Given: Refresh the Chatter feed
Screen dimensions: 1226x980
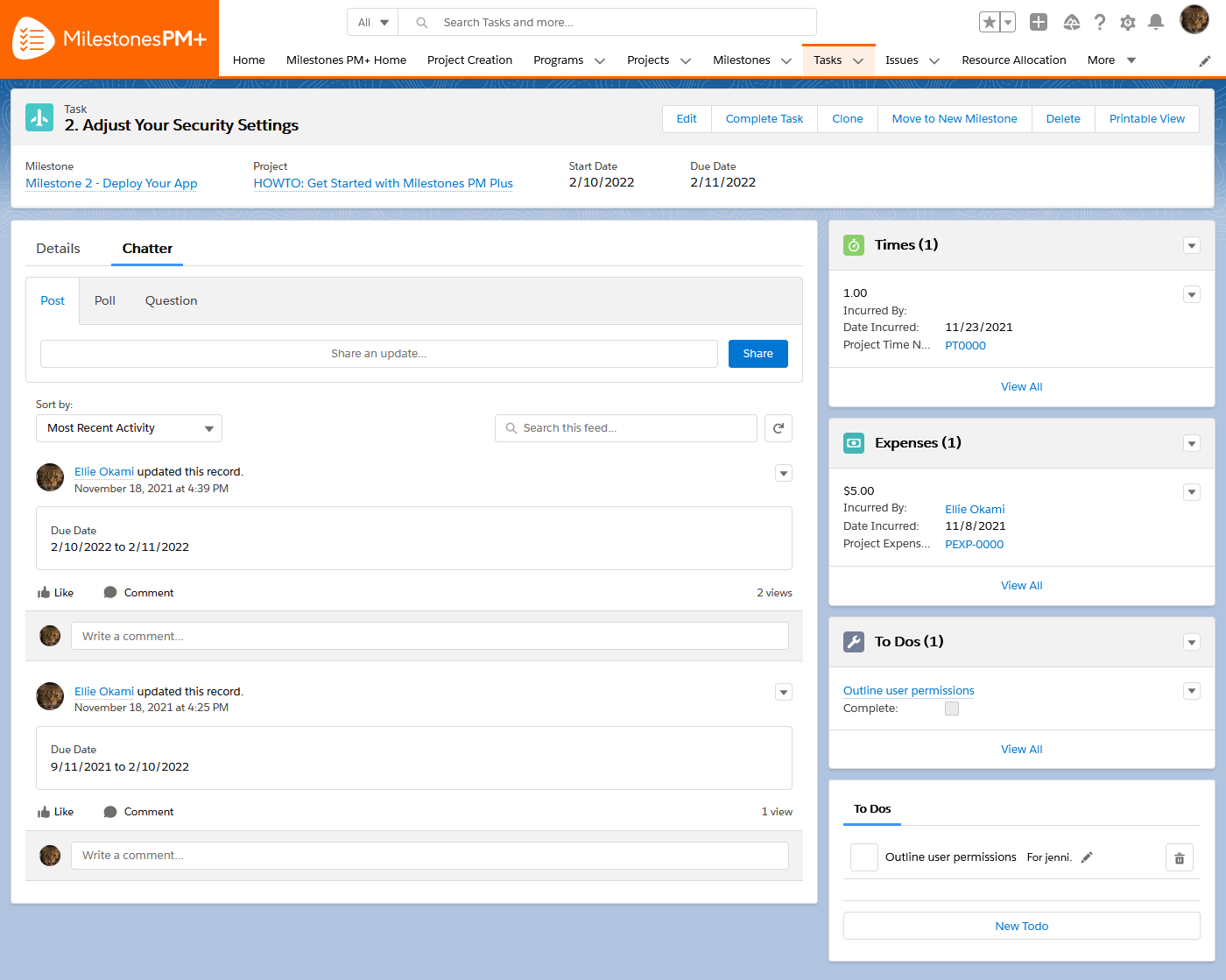Looking at the screenshot, I should tap(779, 428).
